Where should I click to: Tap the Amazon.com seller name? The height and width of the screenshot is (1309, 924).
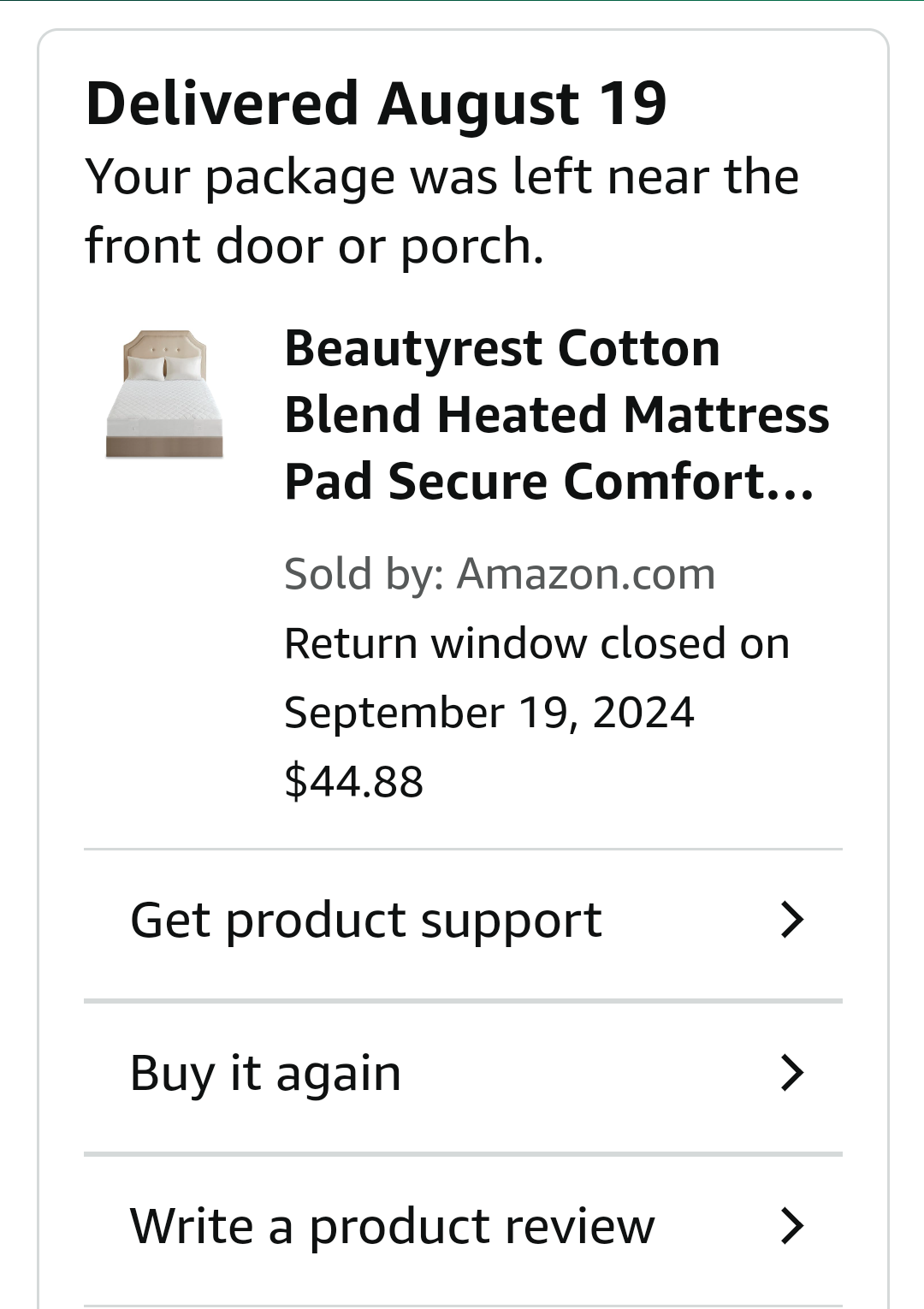(x=586, y=574)
